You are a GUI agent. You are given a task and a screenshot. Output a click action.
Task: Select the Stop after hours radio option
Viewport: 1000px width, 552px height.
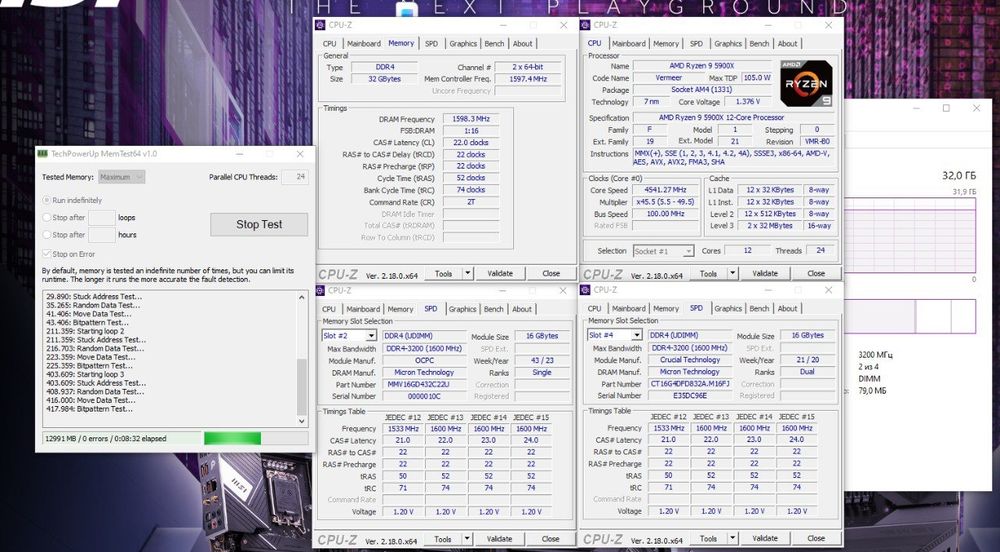47,235
